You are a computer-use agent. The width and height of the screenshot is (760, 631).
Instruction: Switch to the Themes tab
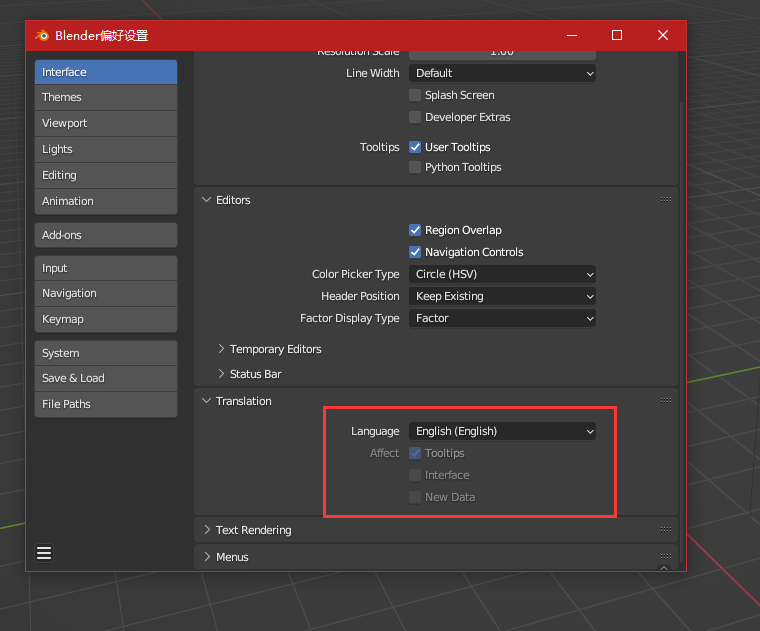coord(106,97)
